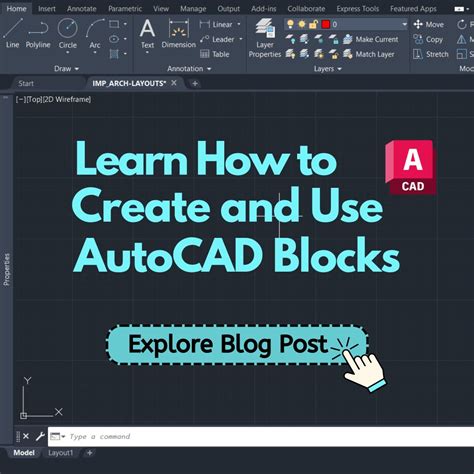Select the Line tool
This screenshot has width=474, height=474.
point(13,33)
